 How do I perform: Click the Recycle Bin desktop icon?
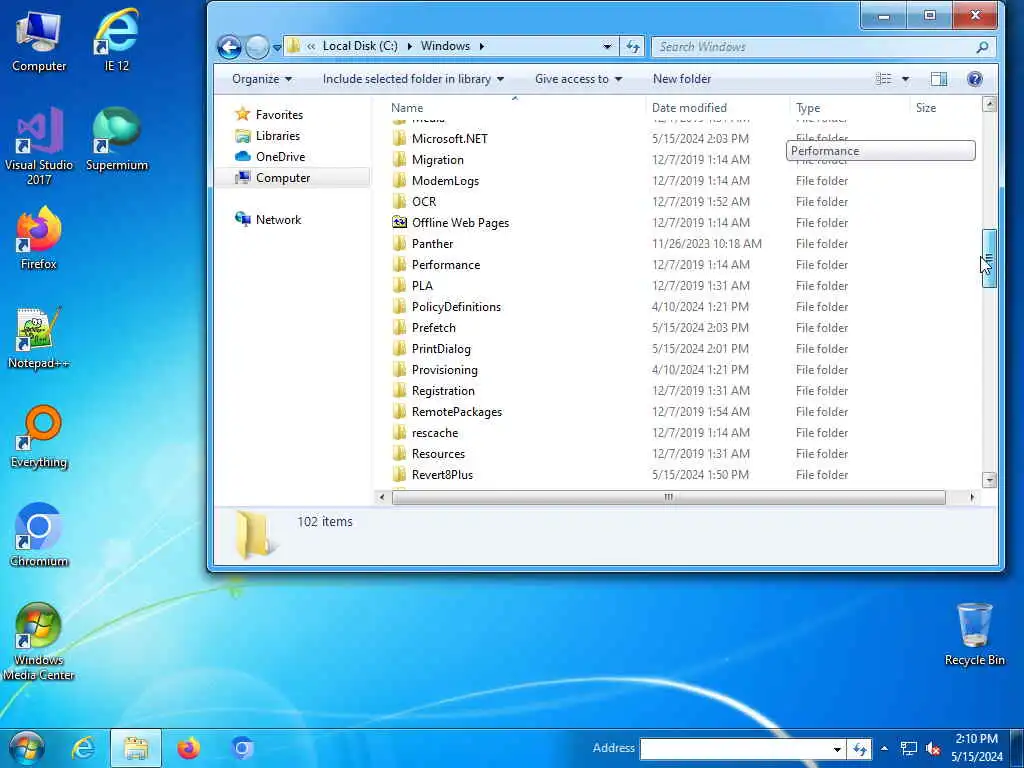[974, 634]
